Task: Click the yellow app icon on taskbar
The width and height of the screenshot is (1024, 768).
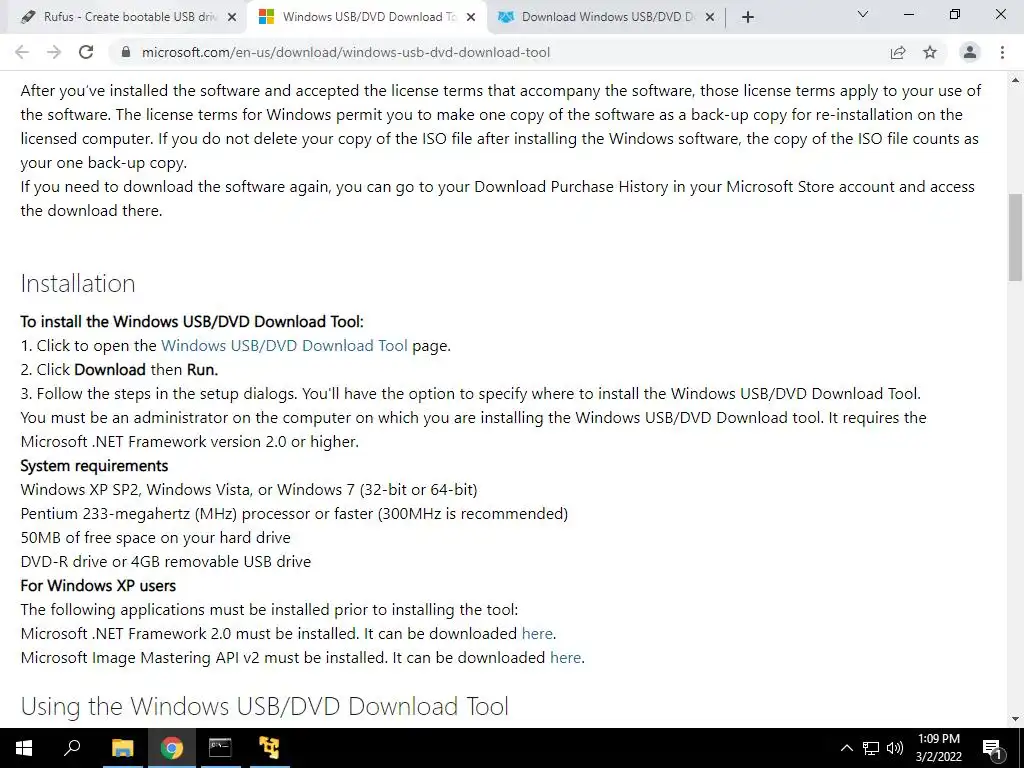Action: pyautogui.click(x=268, y=748)
